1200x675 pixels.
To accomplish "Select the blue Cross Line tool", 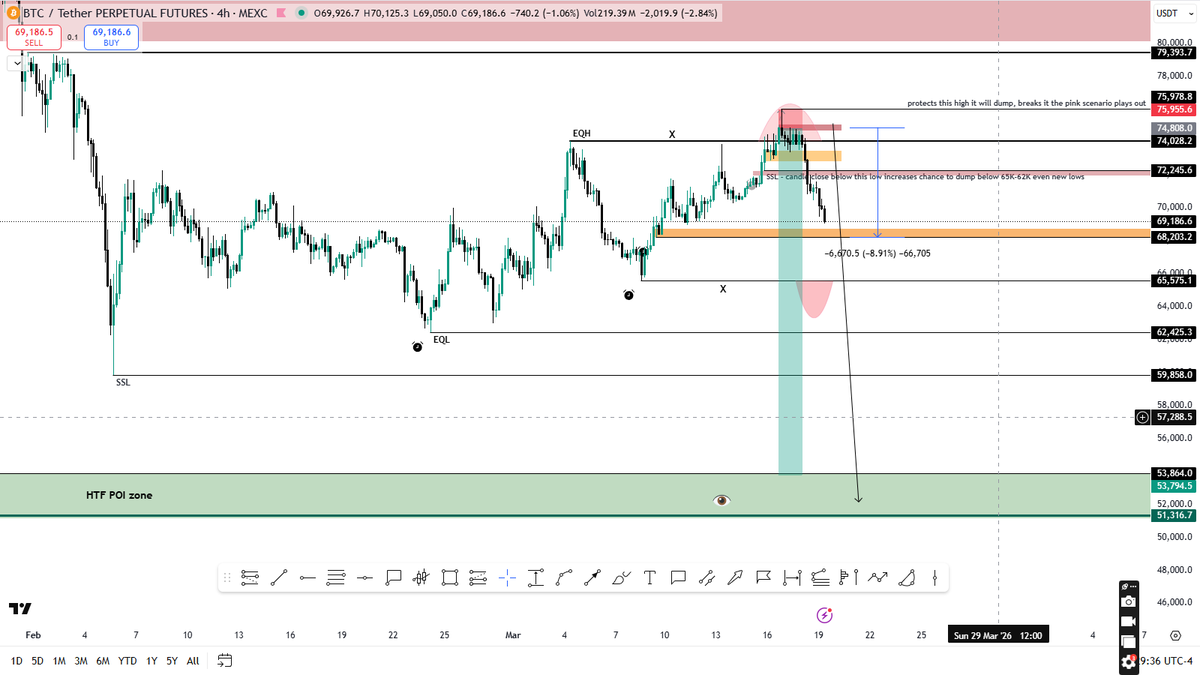I will coord(507,577).
